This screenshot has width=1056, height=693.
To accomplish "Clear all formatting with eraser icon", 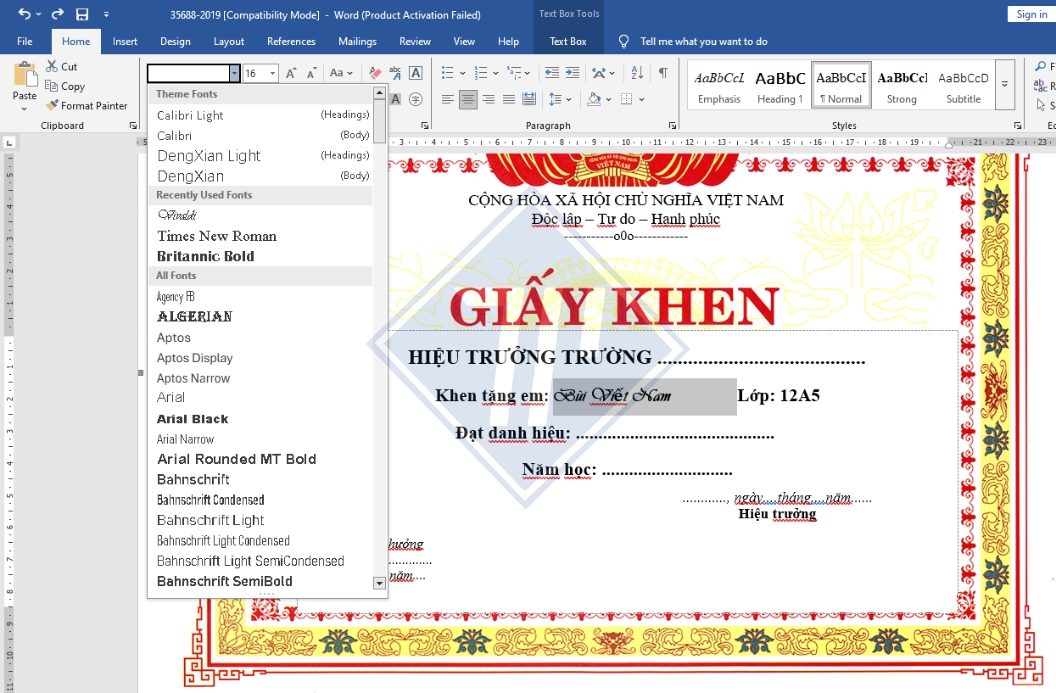I will (x=376, y=73).
